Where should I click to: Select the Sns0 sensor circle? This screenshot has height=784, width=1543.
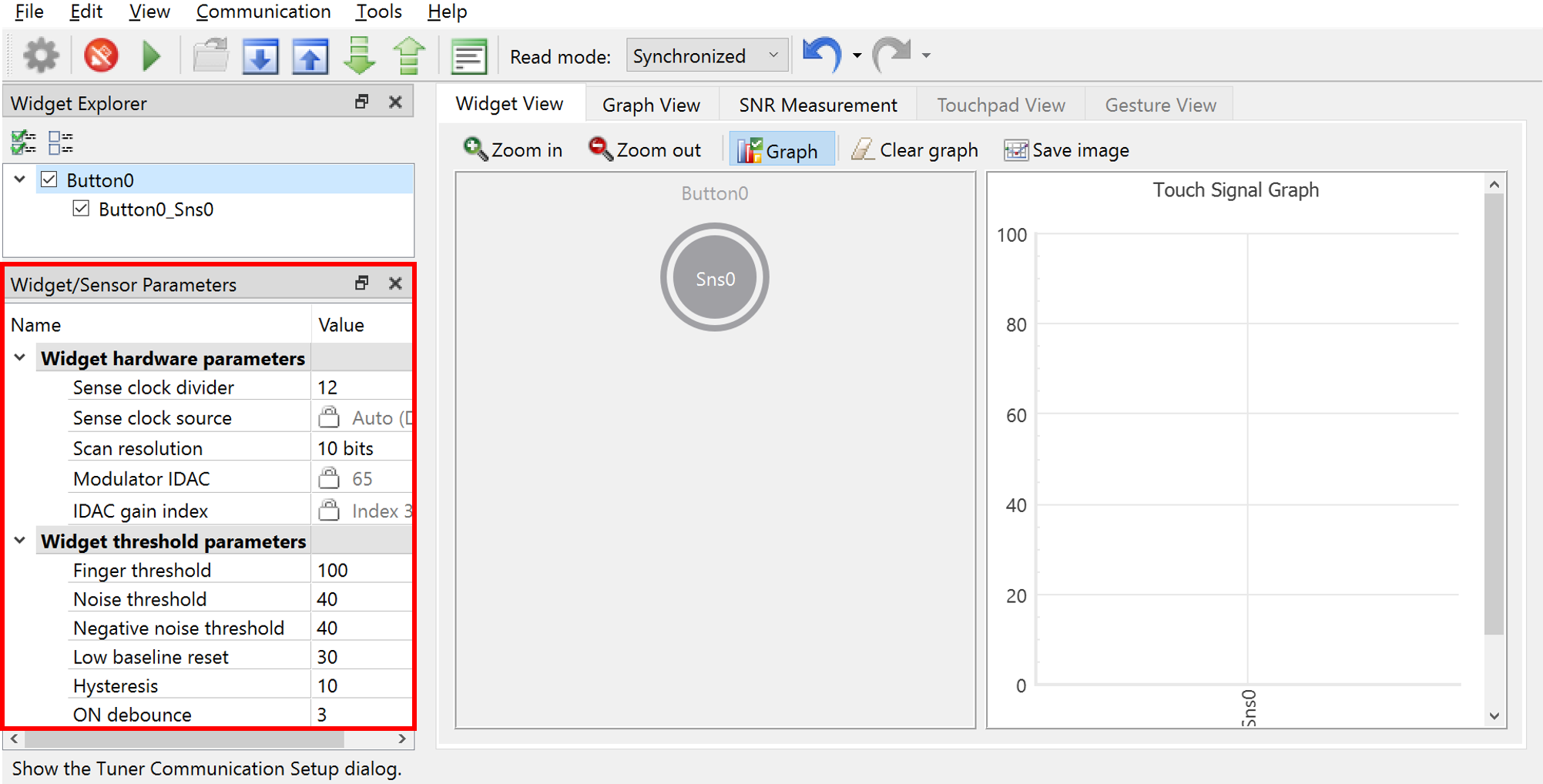715,278
